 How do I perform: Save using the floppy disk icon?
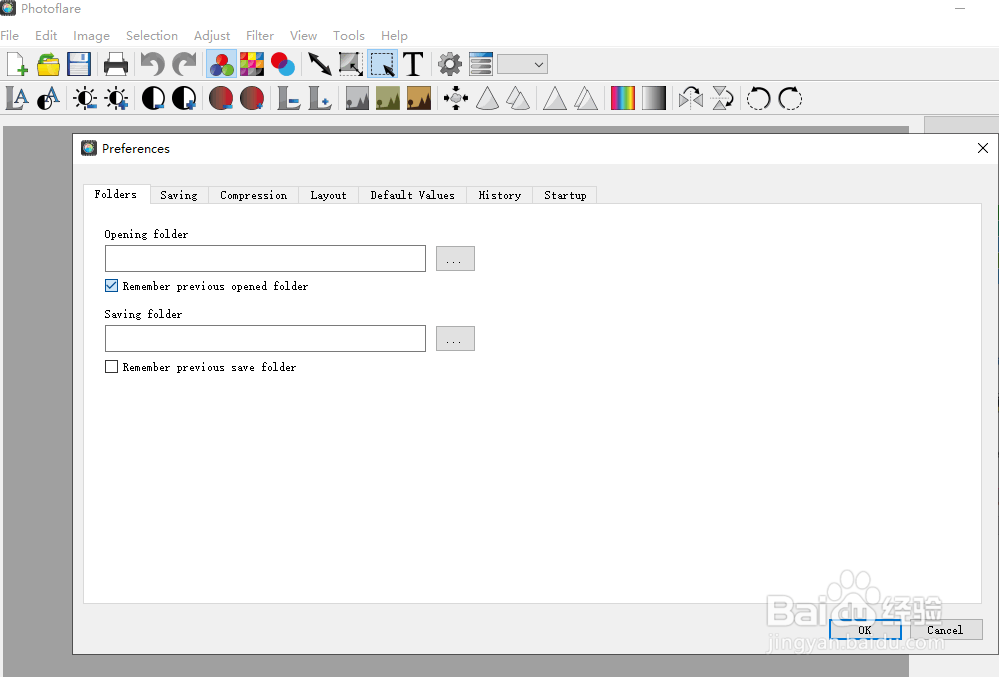click(x=79, y=64)
